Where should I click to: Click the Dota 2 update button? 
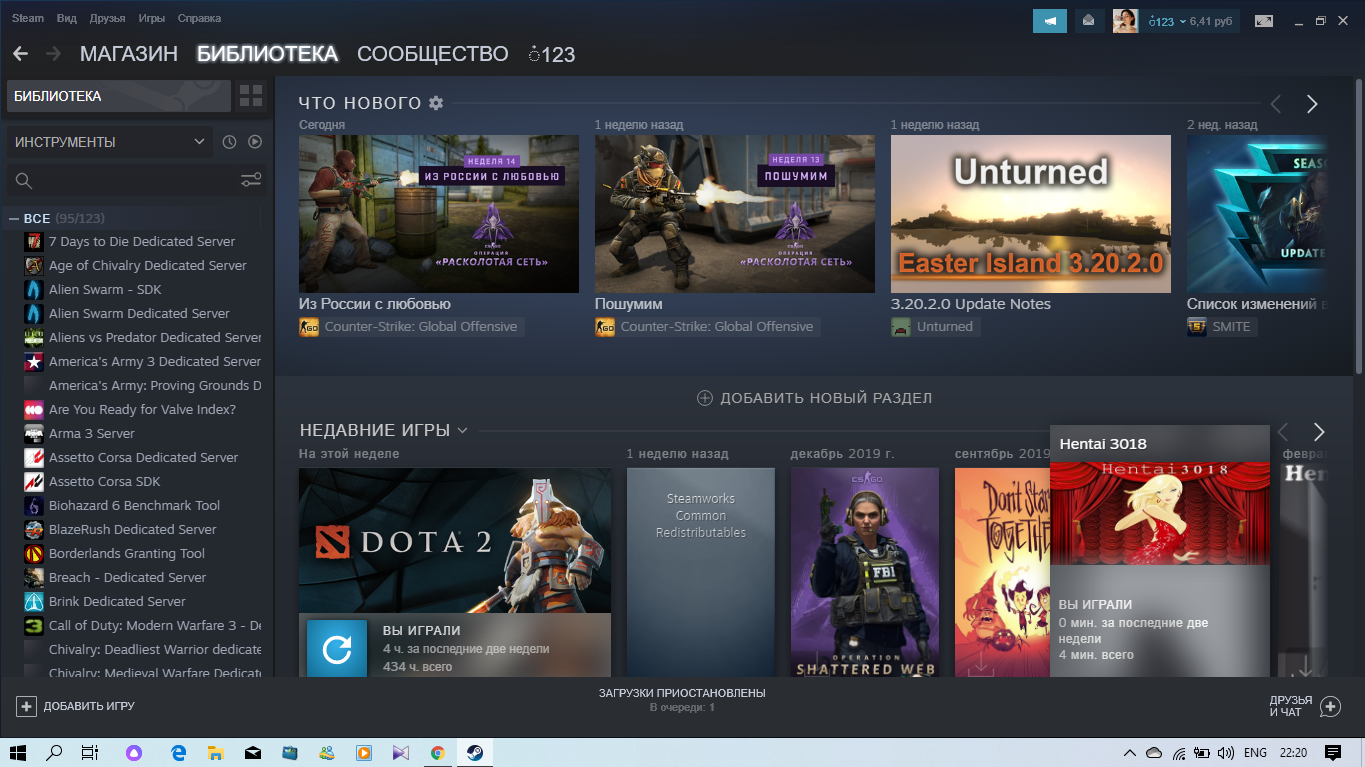pyautogui.click(x=337, y=650)
